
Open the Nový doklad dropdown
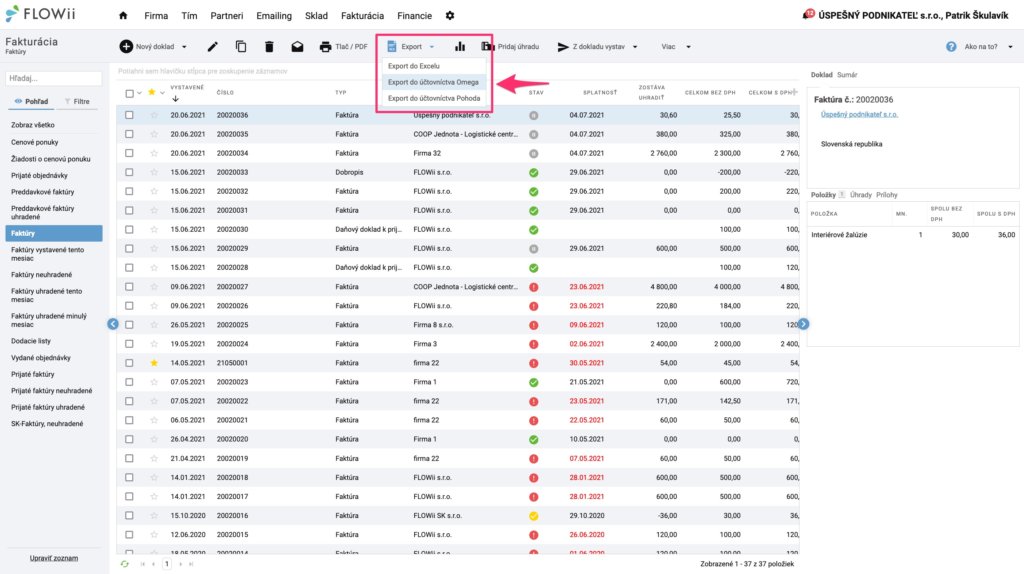184,47
